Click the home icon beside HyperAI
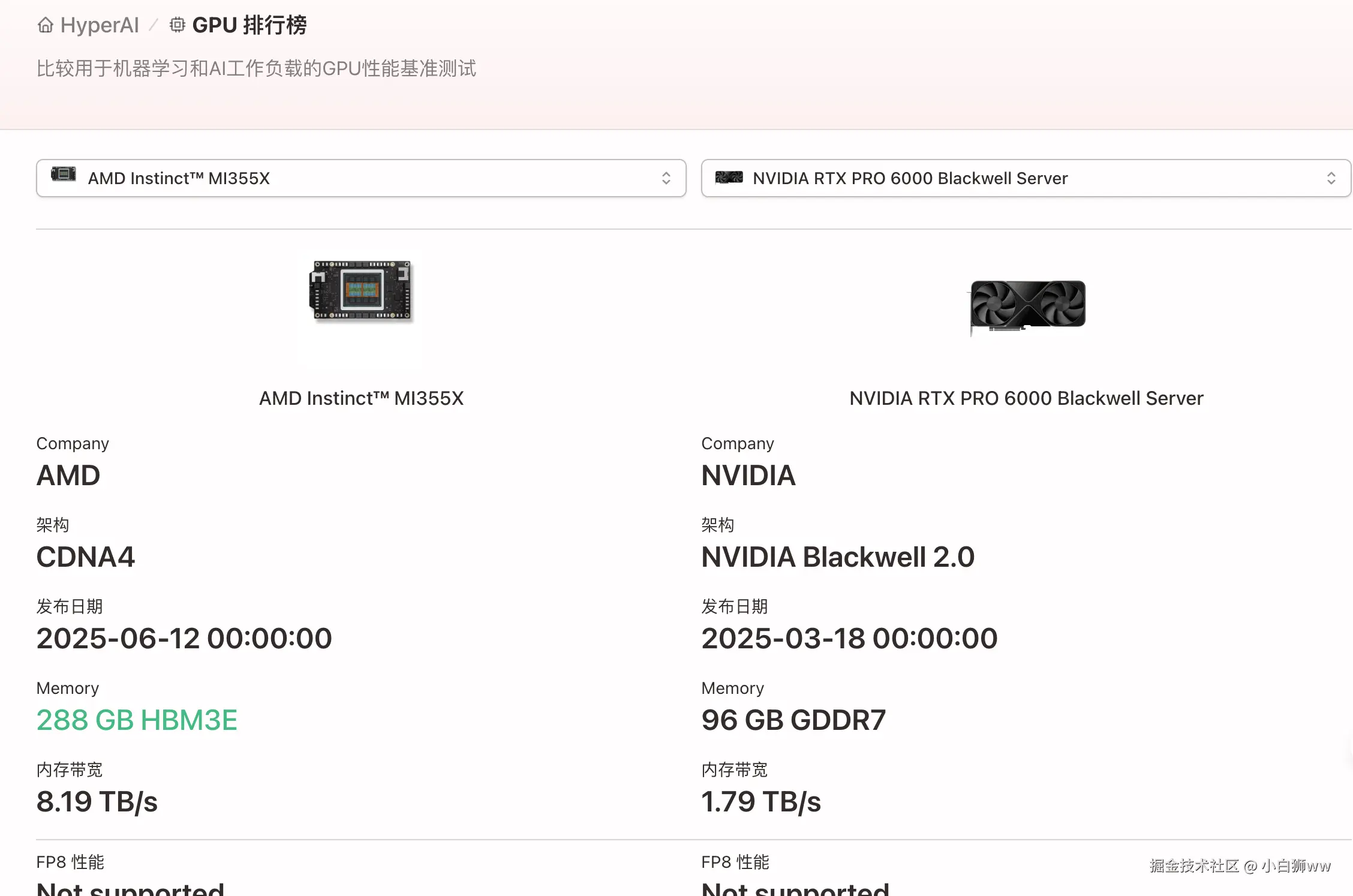Screen dimensions: 1353x896 [45, 25]
